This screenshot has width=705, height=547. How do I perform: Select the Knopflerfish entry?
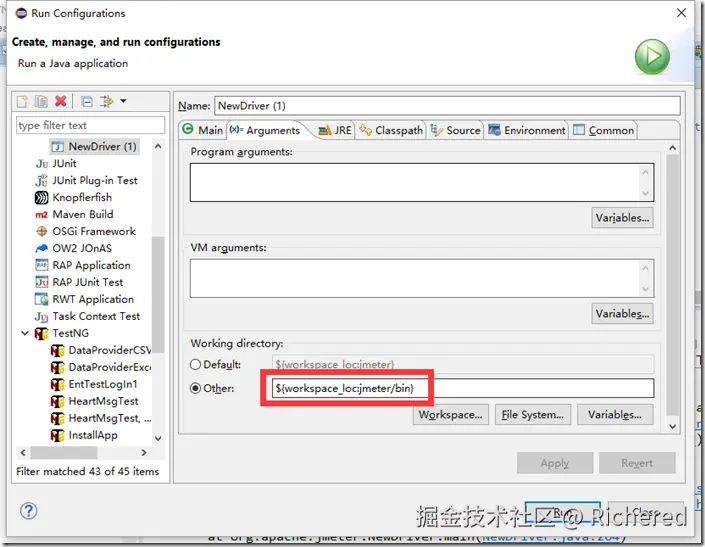(x=82, y=197)
